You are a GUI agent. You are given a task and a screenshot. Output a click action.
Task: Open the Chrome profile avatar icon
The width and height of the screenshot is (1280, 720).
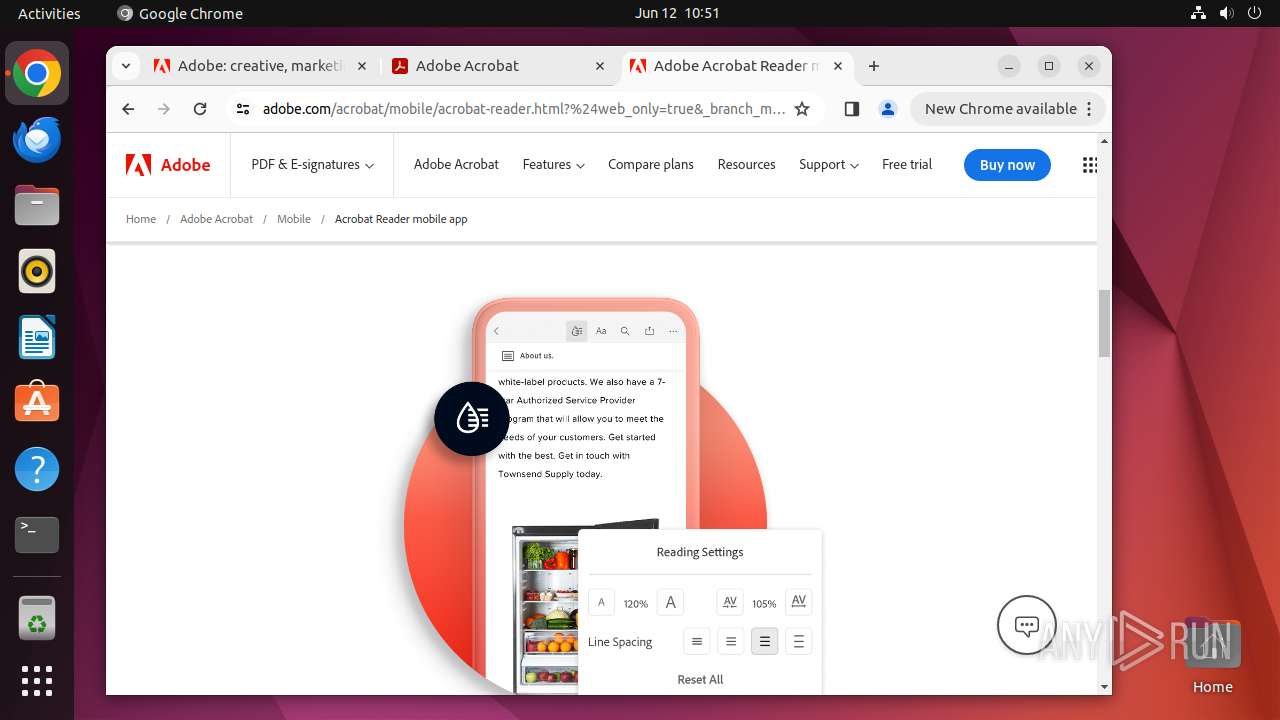point(887,109)
